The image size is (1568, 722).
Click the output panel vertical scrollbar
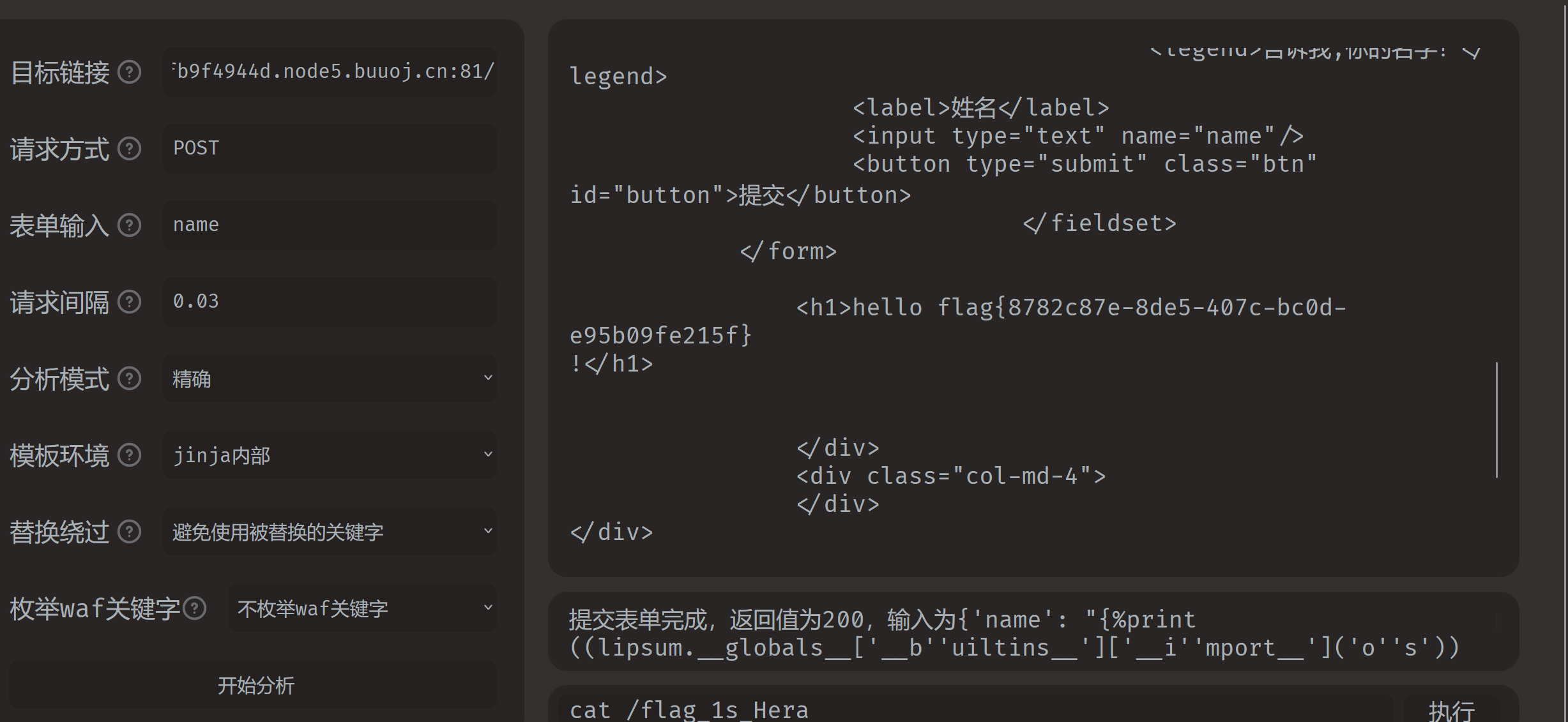(1496, 419)
